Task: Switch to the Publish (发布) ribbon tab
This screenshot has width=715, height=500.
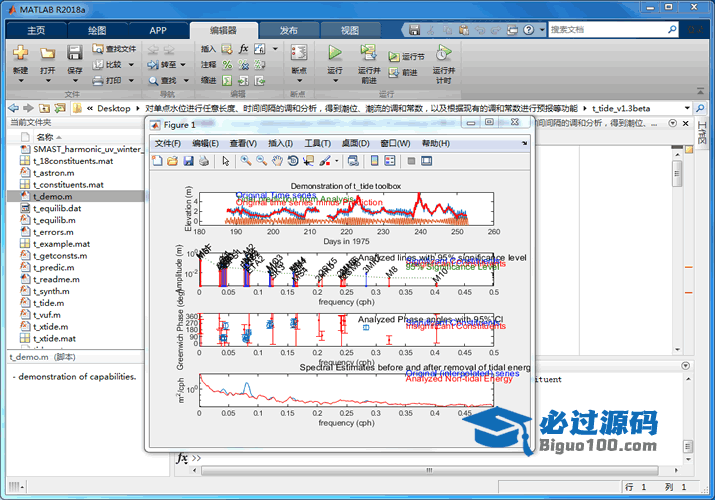Action: [289, 31]
